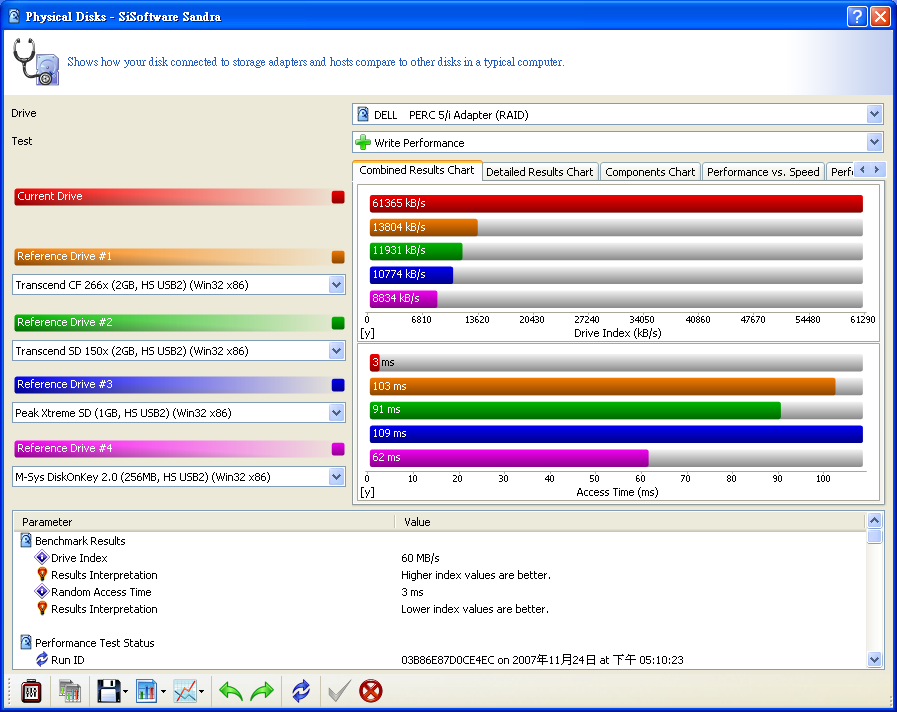The height and width of the screenshot is (712, 897).
Task: Toggle the Reference Drive #1 orange checkbox
Action: tap(338, 257)
